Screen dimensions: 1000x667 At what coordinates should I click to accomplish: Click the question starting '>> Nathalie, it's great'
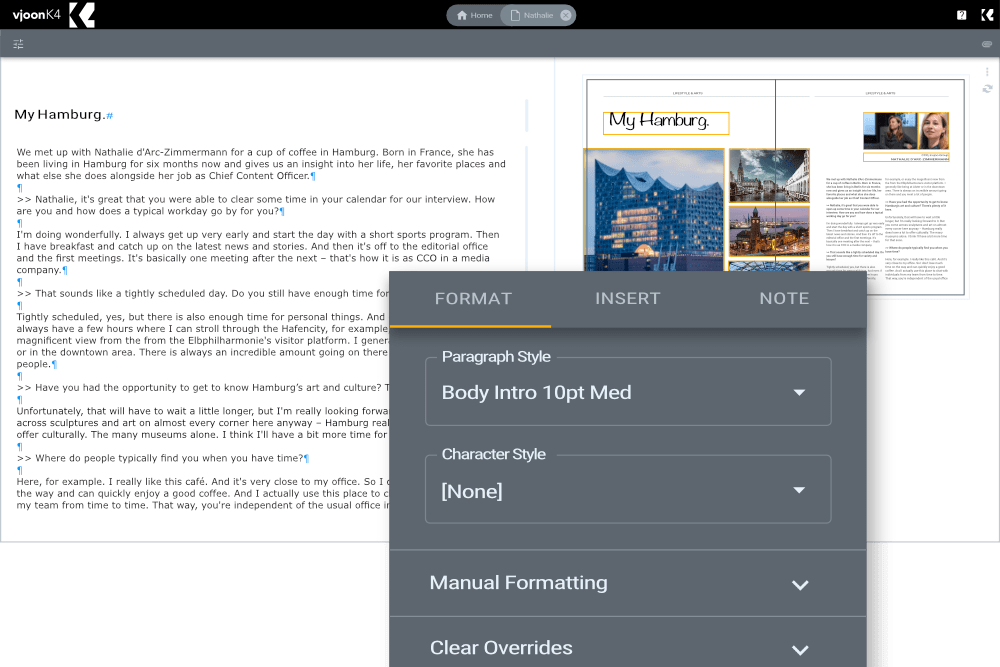[255, 205]
